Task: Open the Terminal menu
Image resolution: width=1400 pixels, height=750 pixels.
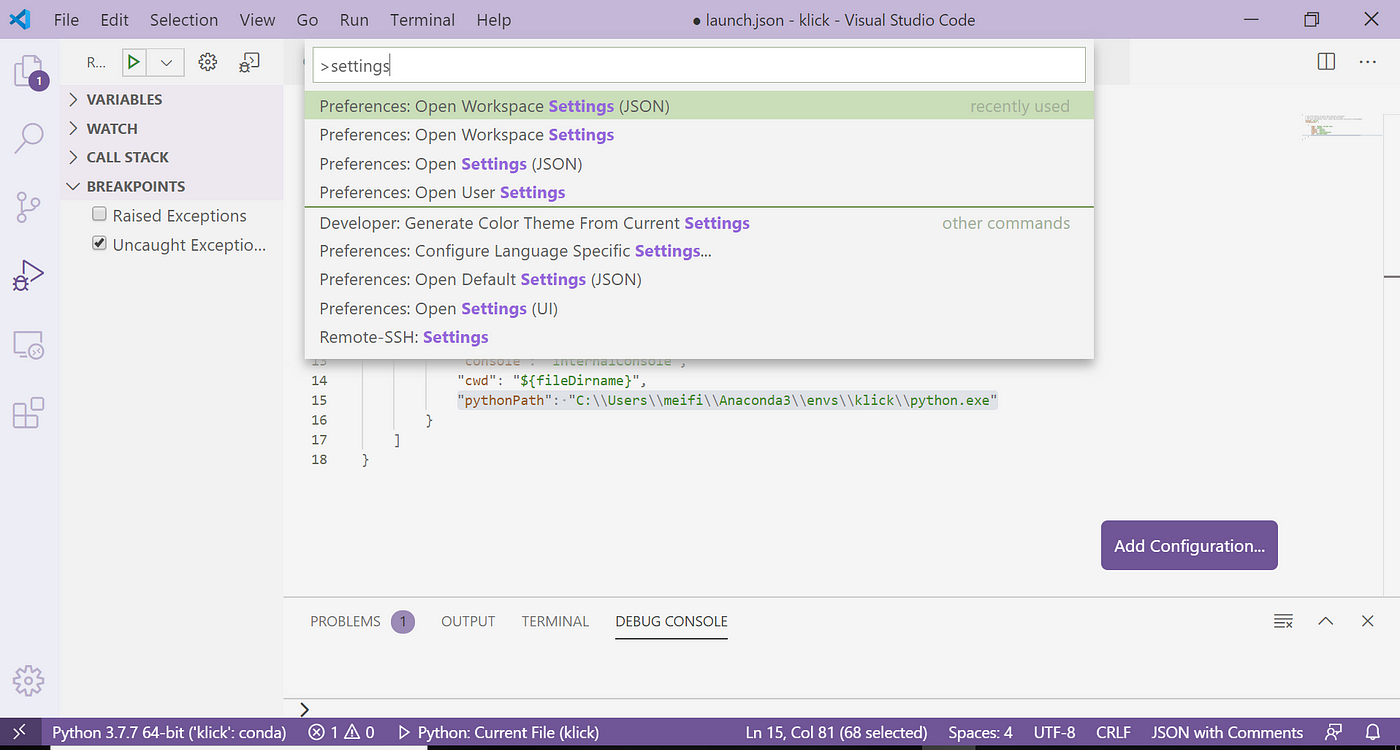Action: click(422, 20)
